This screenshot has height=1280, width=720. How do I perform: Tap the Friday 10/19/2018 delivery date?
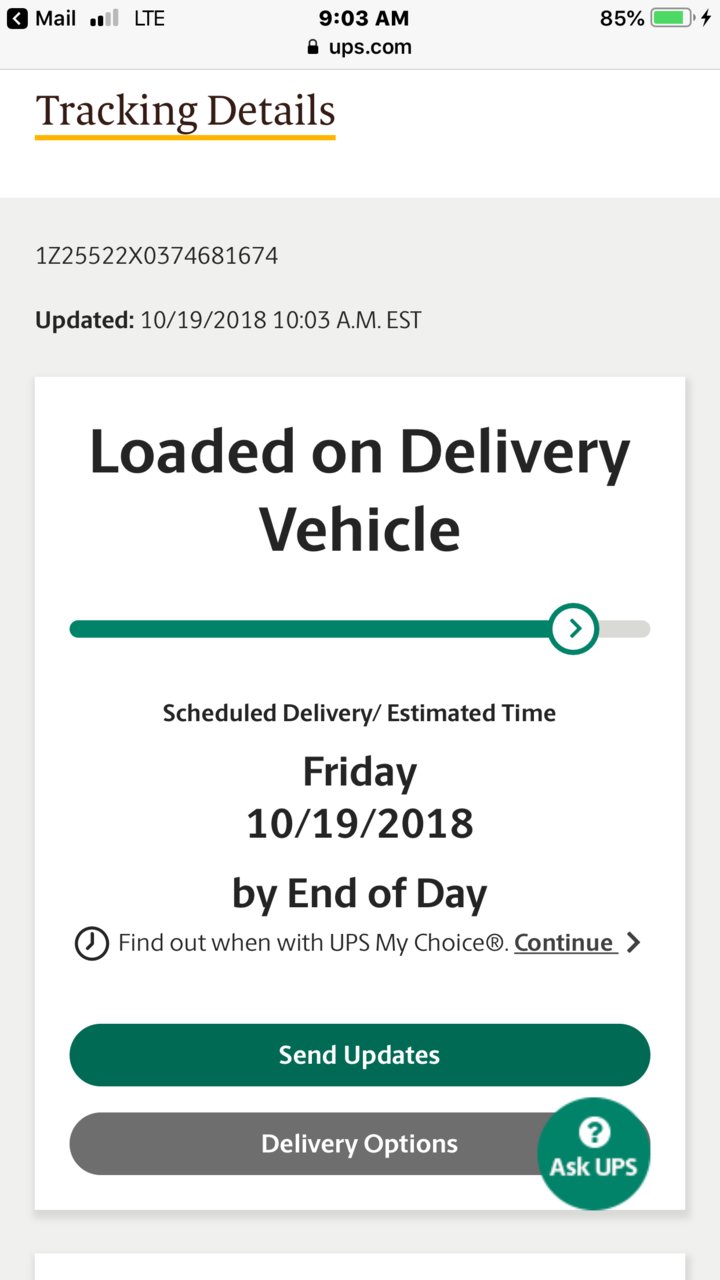point(360,798)
